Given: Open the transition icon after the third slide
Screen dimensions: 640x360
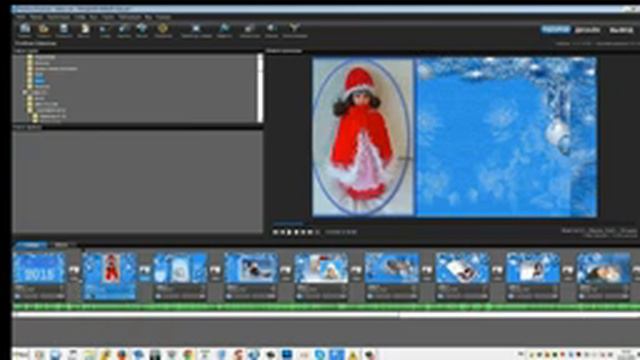Looking at the screenshot, I should [215, 270].
